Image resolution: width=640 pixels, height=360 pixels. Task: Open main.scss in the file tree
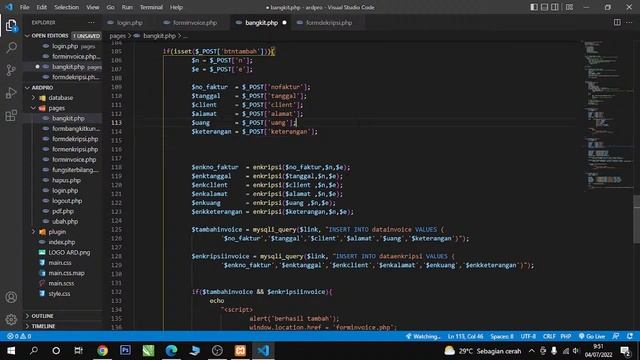61,283
